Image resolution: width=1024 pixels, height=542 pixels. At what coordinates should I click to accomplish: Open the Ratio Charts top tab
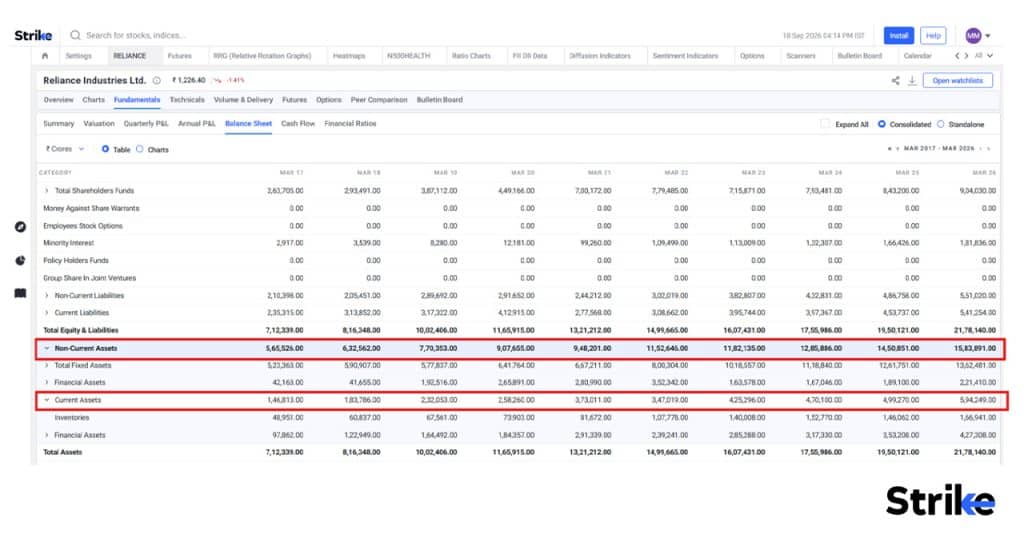[472, 56]
